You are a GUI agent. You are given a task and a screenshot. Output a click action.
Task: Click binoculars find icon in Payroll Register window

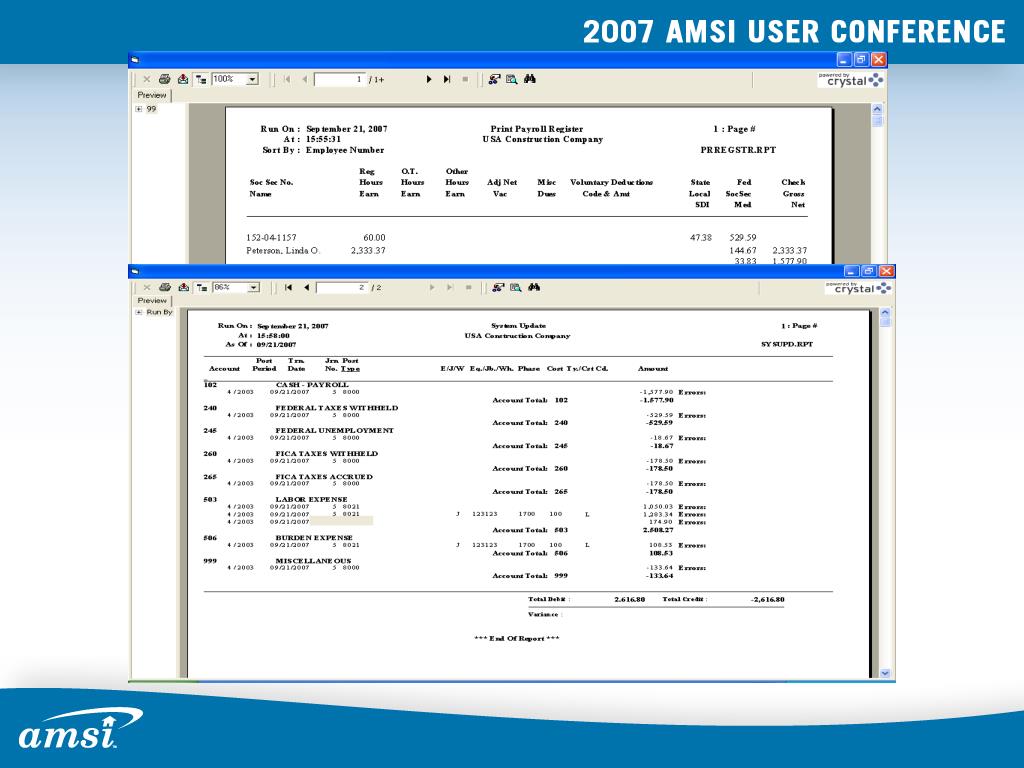pos(530,79)
